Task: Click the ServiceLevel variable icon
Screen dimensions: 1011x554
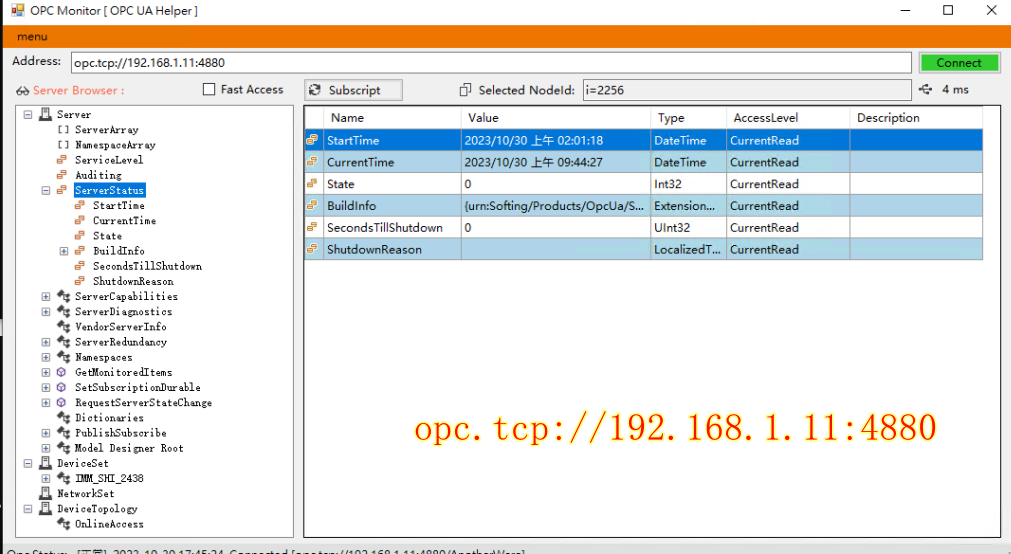Action: [x=62, y=160]
